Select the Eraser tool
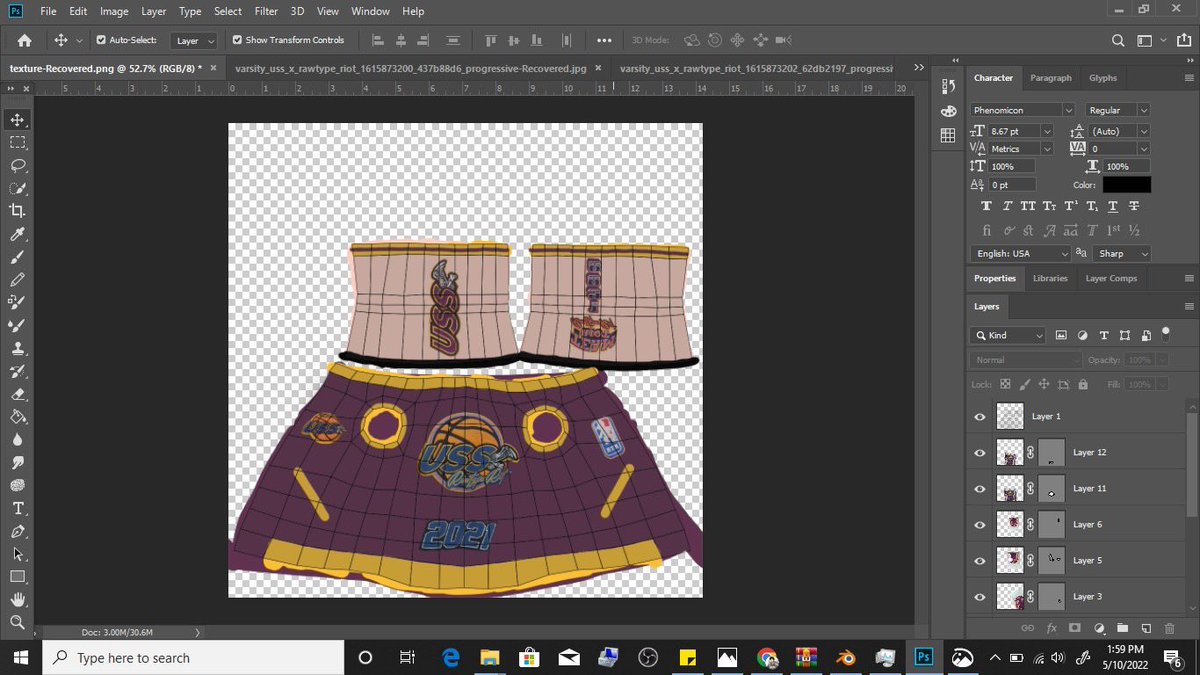The image size is (1200, 675). click(x=17, y=394)
